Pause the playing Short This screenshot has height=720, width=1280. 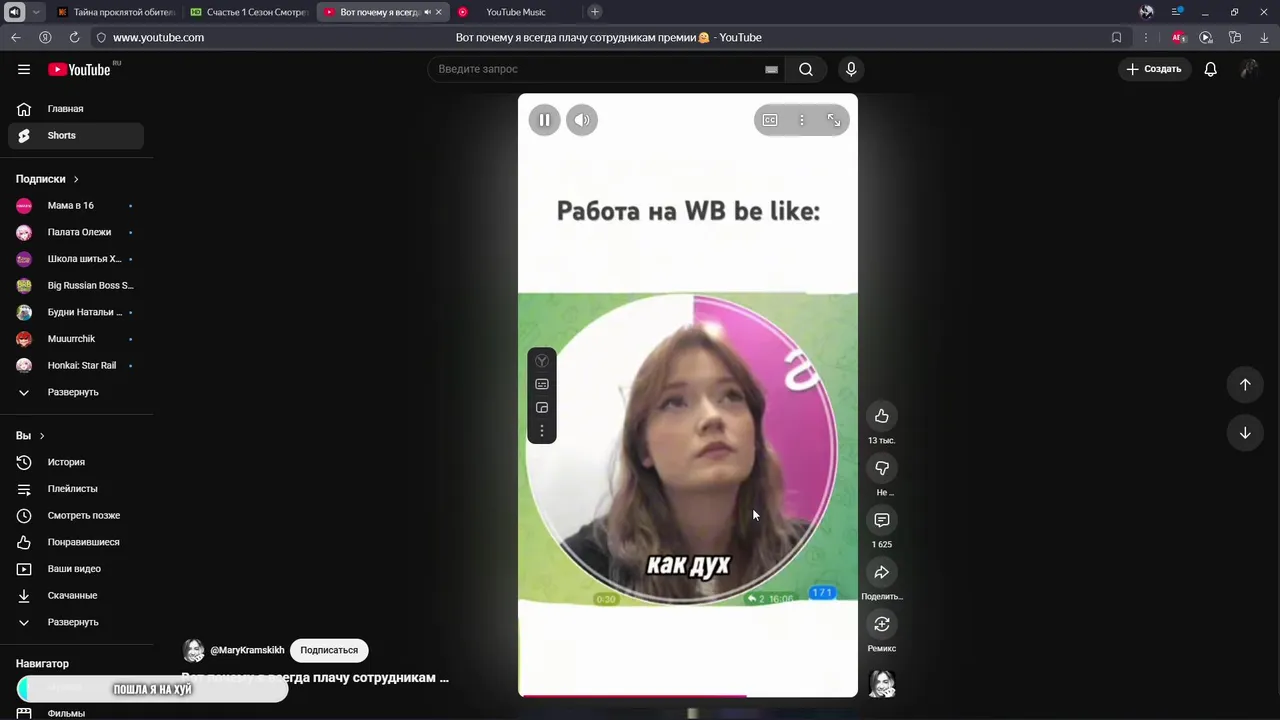(544, 120)
